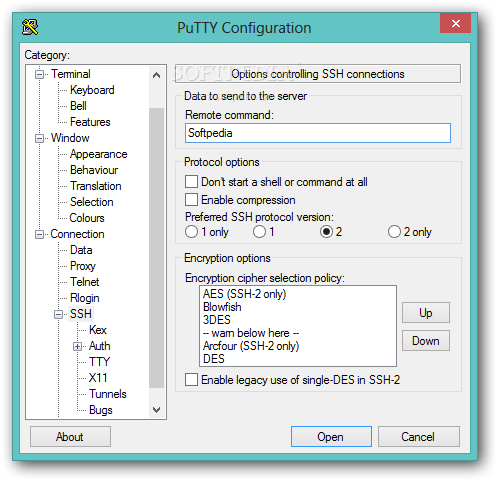The height and width of the screenshot is (481, 498).
Task: Close the PuTTY Configuration window
Action: [455, 23]
